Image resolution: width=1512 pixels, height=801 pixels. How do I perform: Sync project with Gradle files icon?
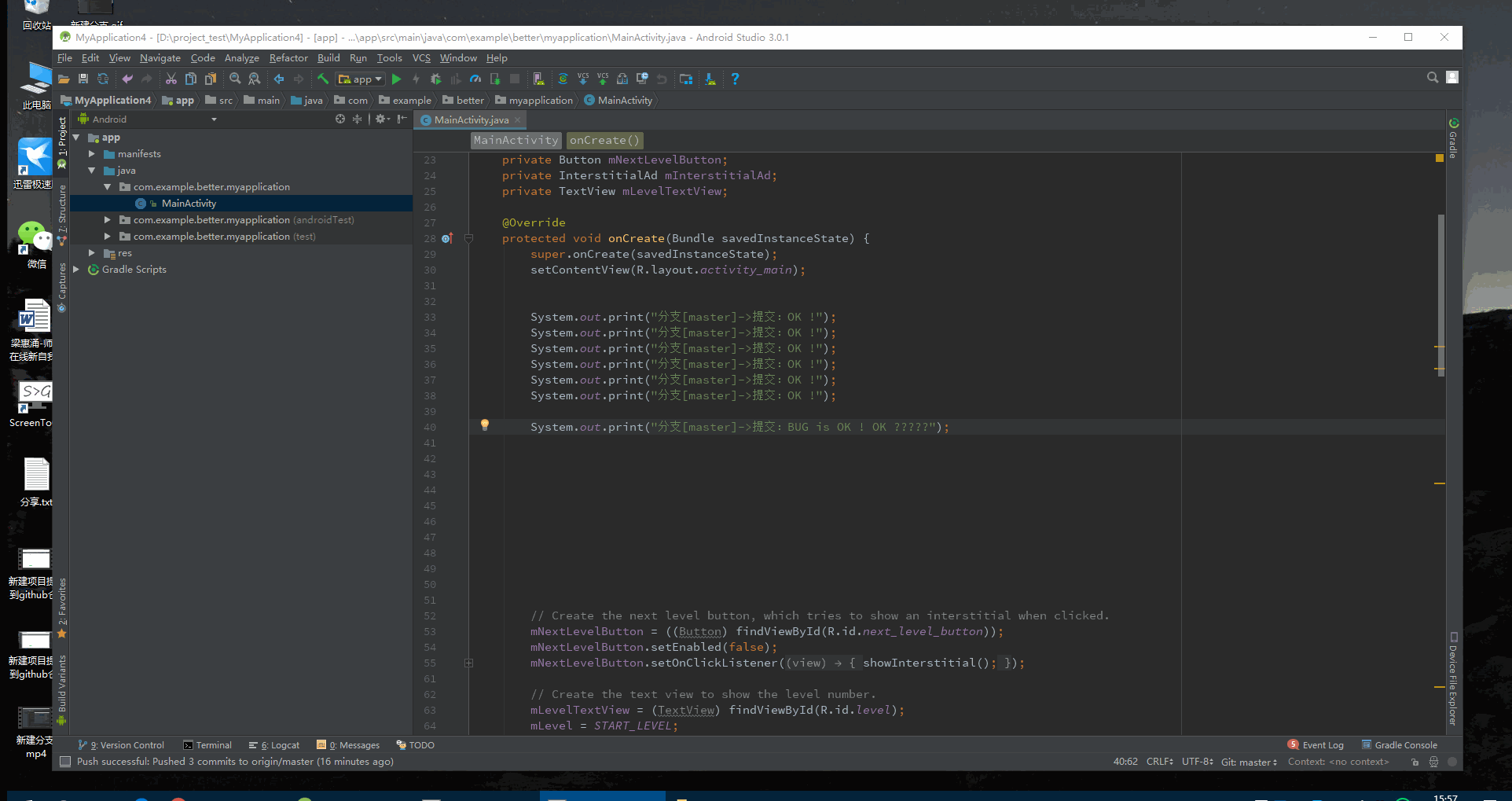coord(563,79)
